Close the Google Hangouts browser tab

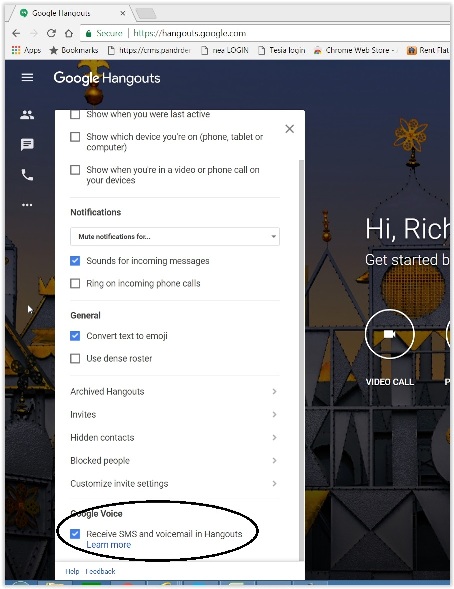123,13
